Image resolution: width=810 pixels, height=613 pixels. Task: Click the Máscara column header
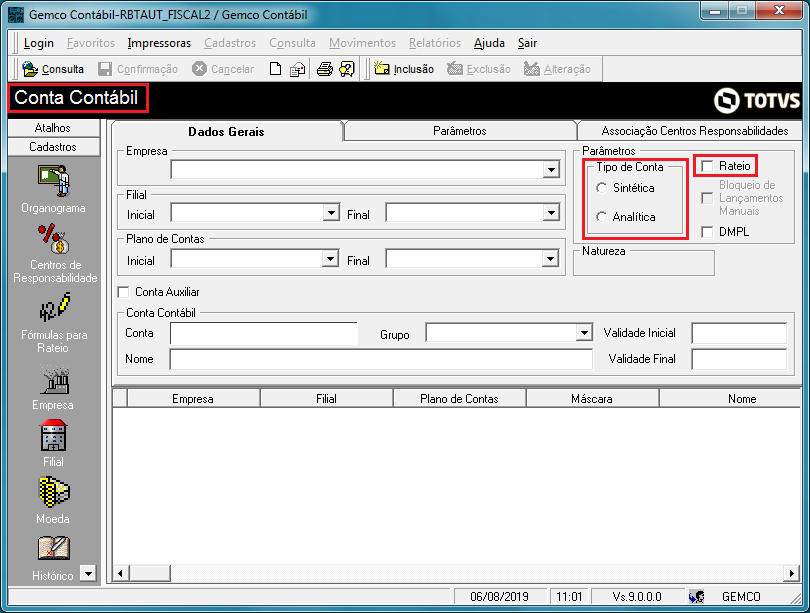pos(592,399)
